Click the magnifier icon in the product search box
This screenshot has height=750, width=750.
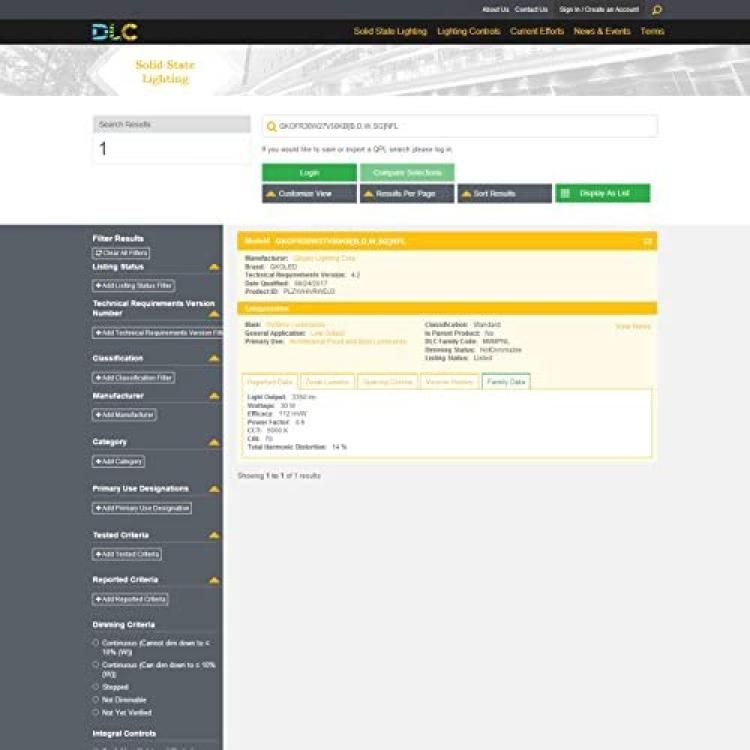[x=271, y=126]
